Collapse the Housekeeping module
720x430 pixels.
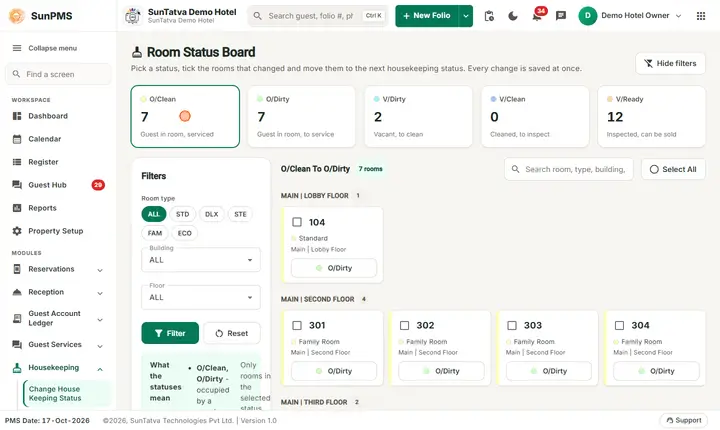point(100,369)
